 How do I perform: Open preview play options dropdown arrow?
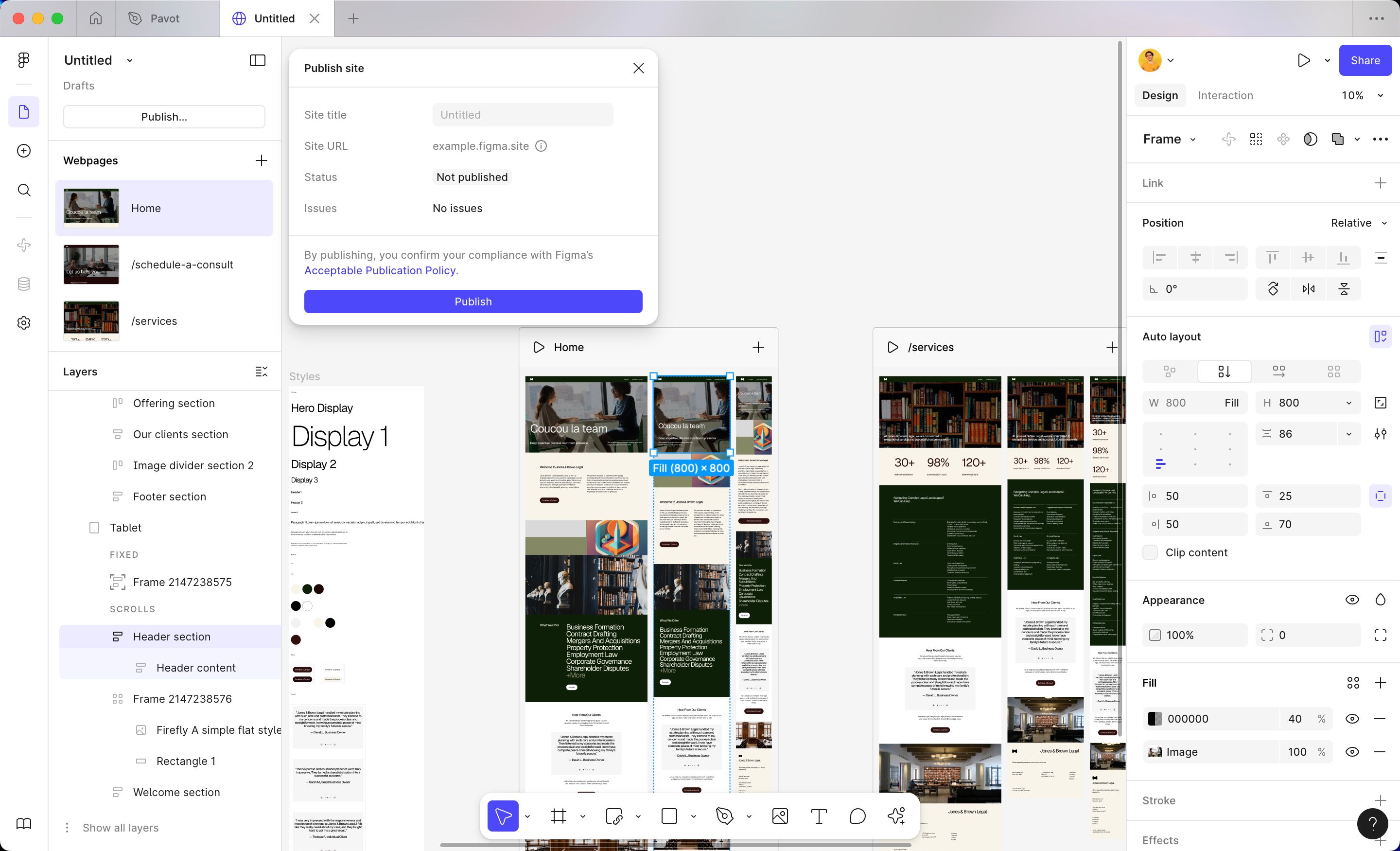(x=1327, y=60)
